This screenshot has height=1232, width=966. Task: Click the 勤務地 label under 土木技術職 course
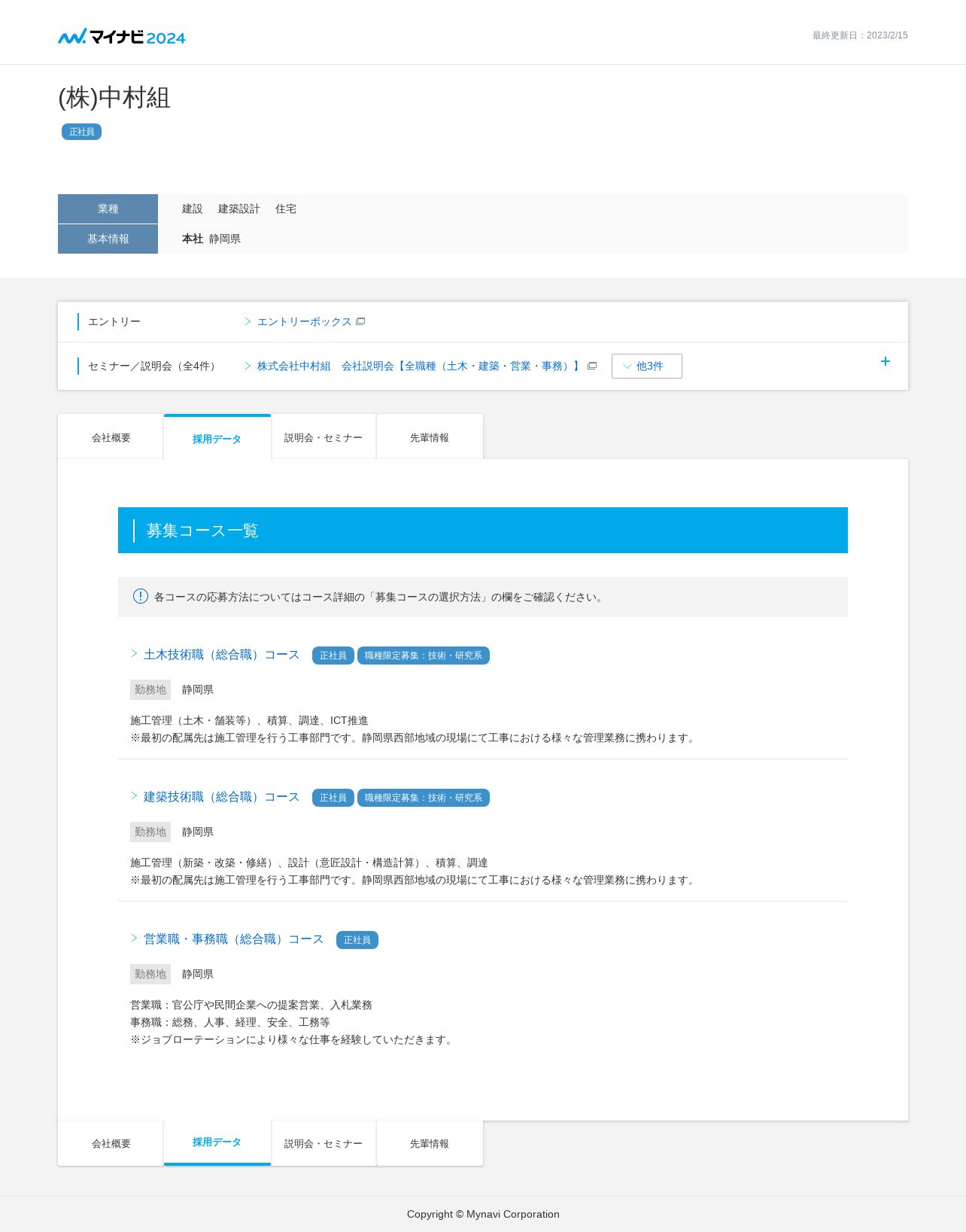pyautogui.click(x=150, y=689)
